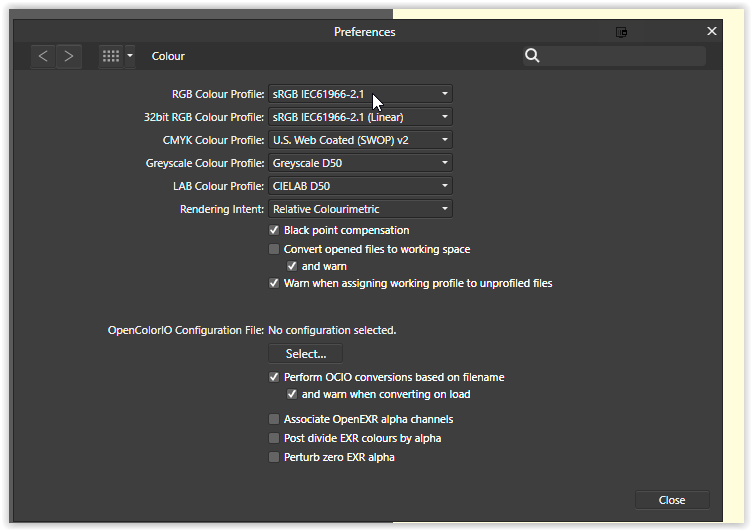Open the 32bit RGB Colour Profile dropdown
Image resolution: width=752 pixels, height=531 pixels.
(x=360, y=117)
